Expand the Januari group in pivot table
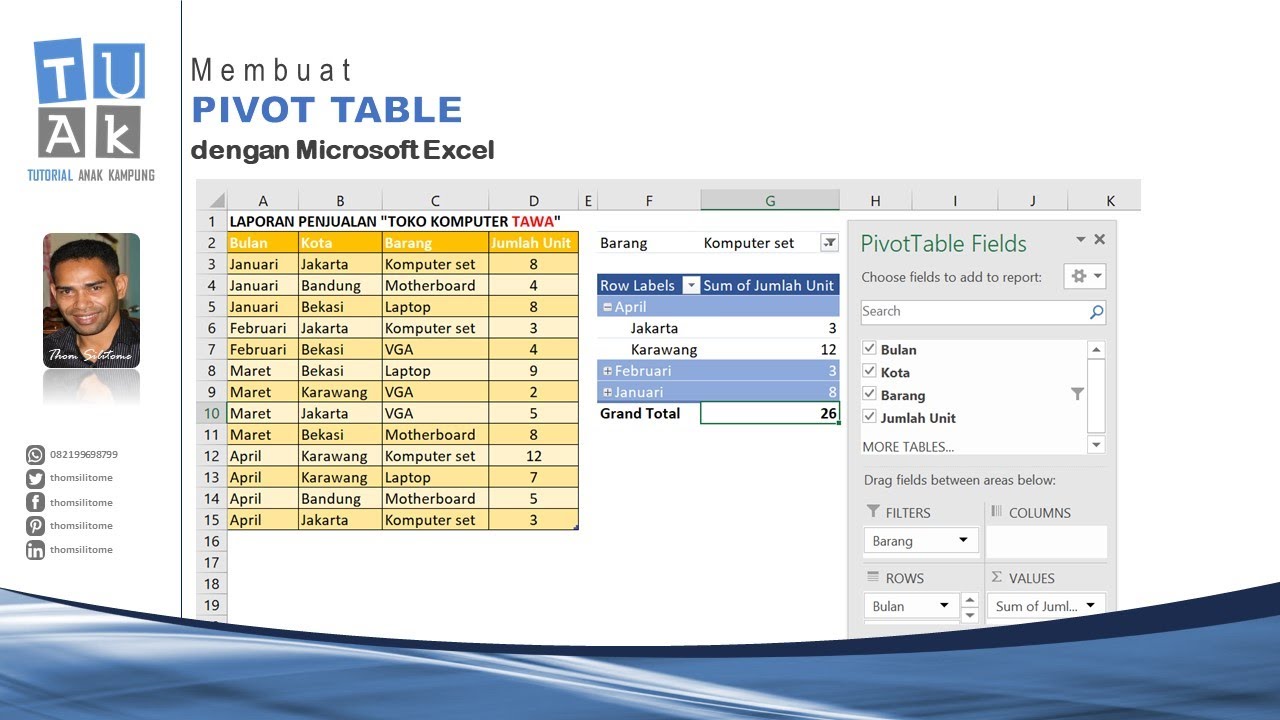1280x720 pixels. [x=607, y=393]
